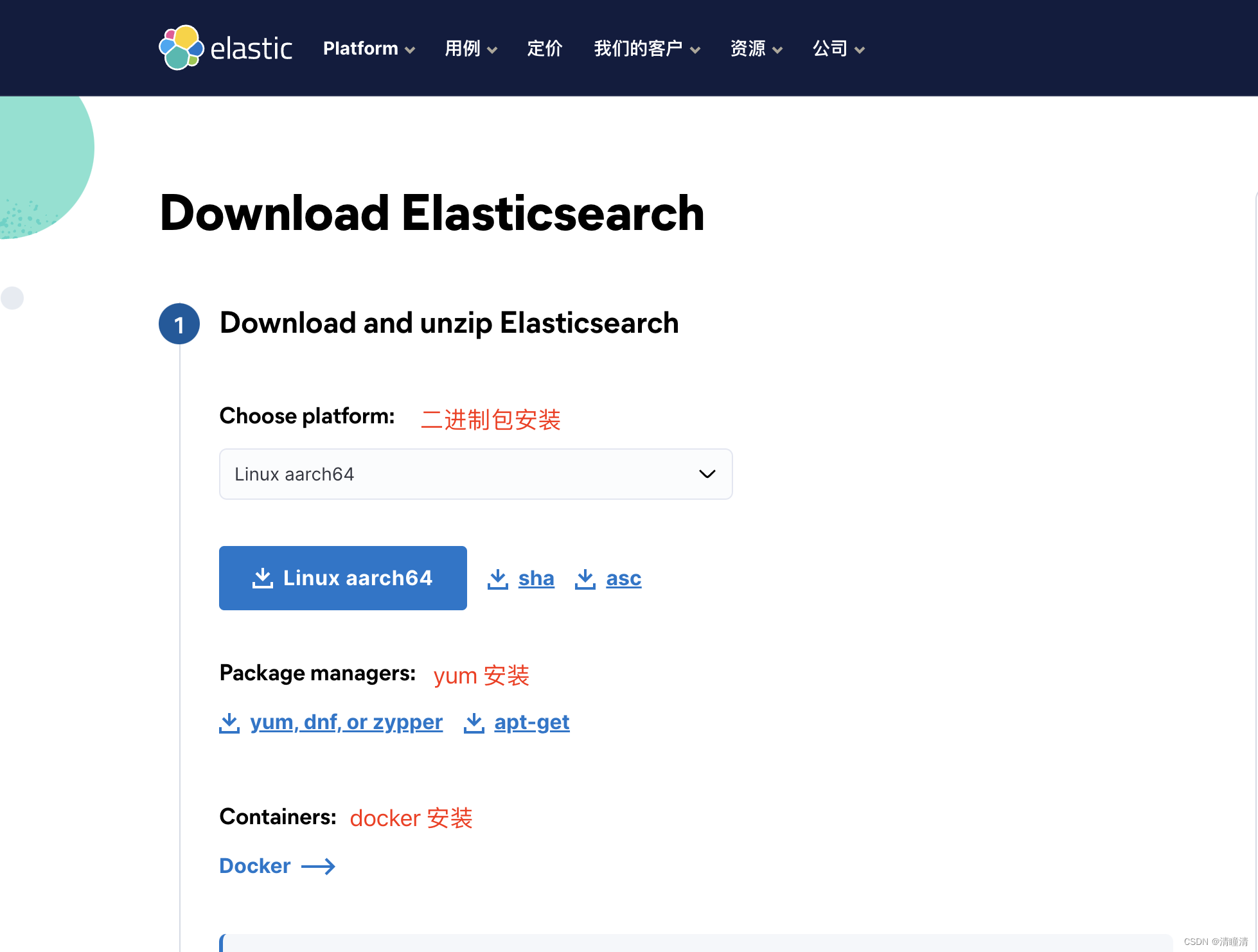This screenshot has width=1258, height=952.
Task: Expand the 用例 menu
Action: click(471, 49)
